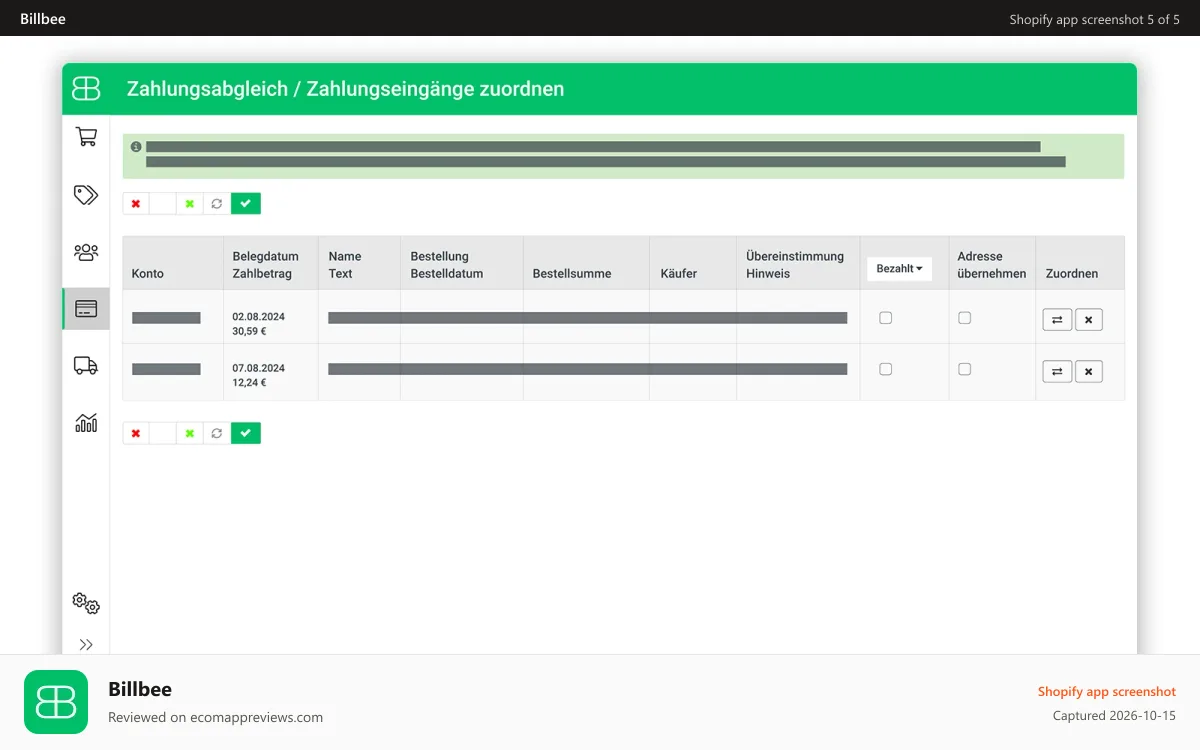1200x750 pixels.
Task: Click the amount 12,24 €
Action: coord(250,382)
